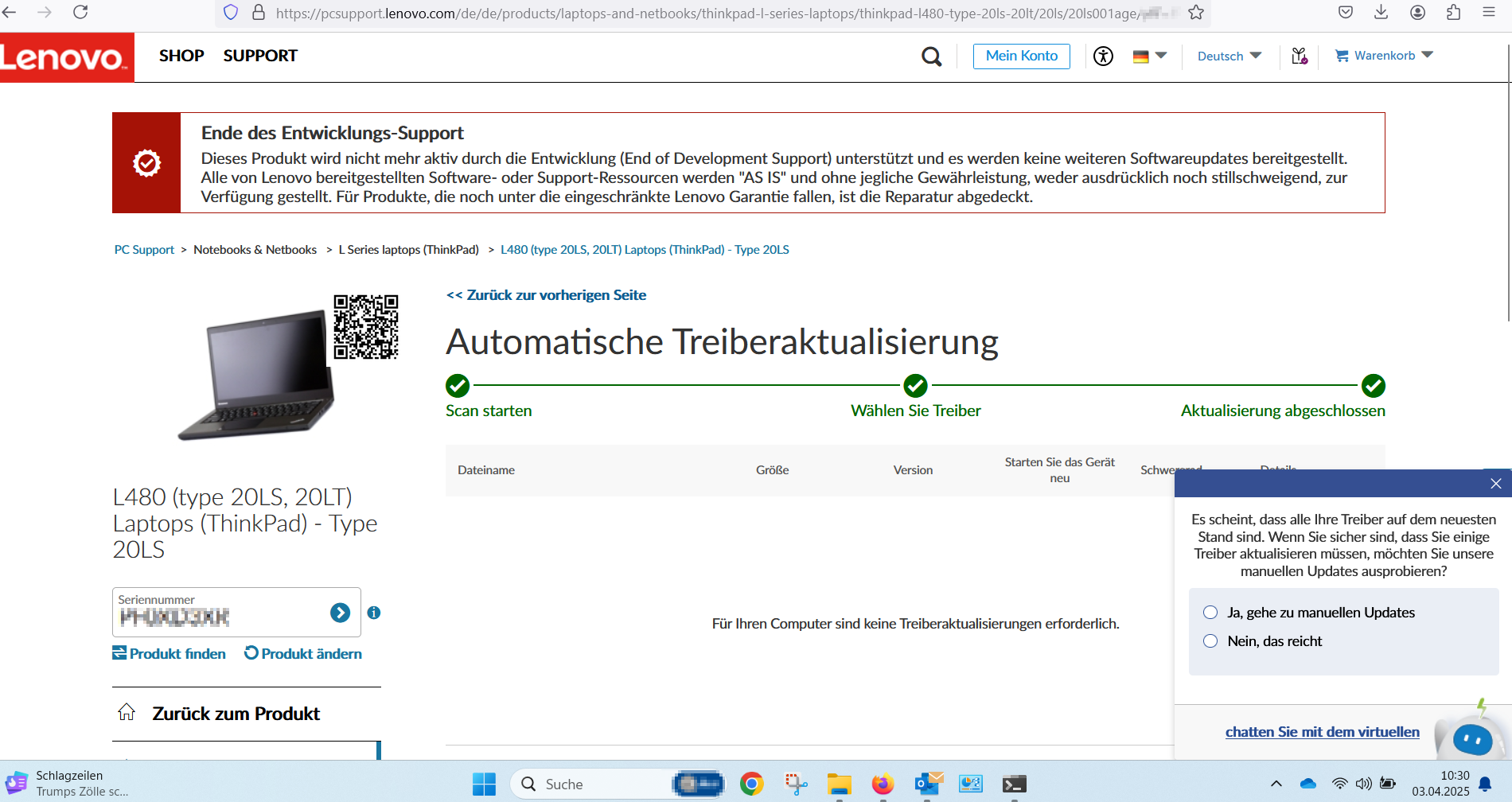Viewport: 1512px width, 802px height.
Task: Open the browser downloads icon
Action: tap(1381, 13)
